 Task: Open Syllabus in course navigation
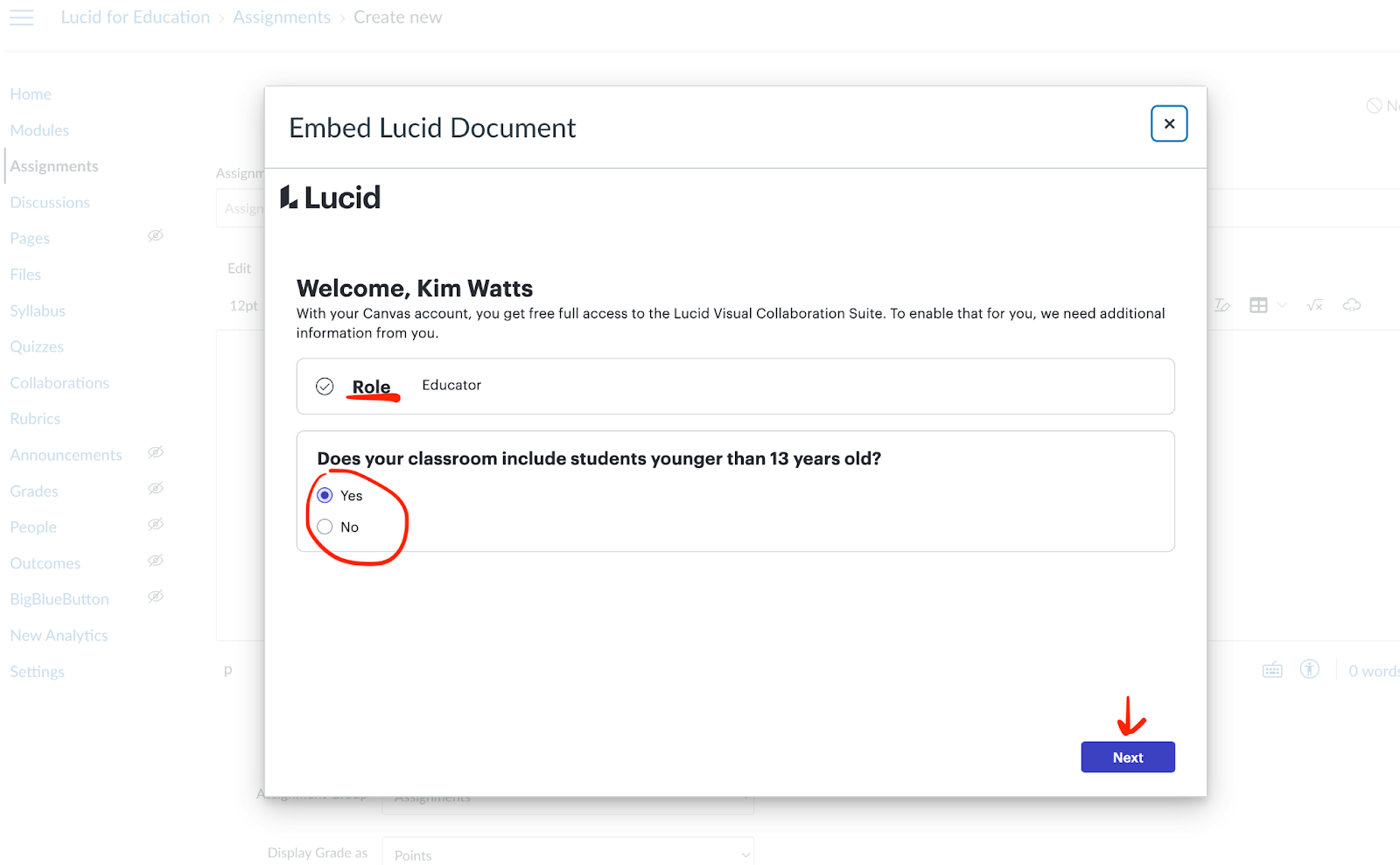38,310
